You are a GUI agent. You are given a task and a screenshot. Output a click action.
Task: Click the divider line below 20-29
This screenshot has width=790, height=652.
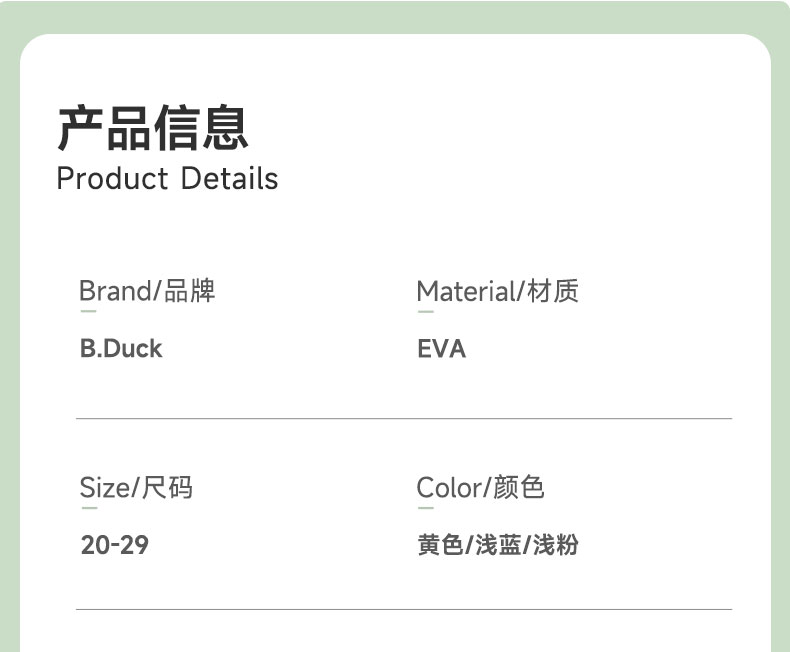[x=404, y=609]
